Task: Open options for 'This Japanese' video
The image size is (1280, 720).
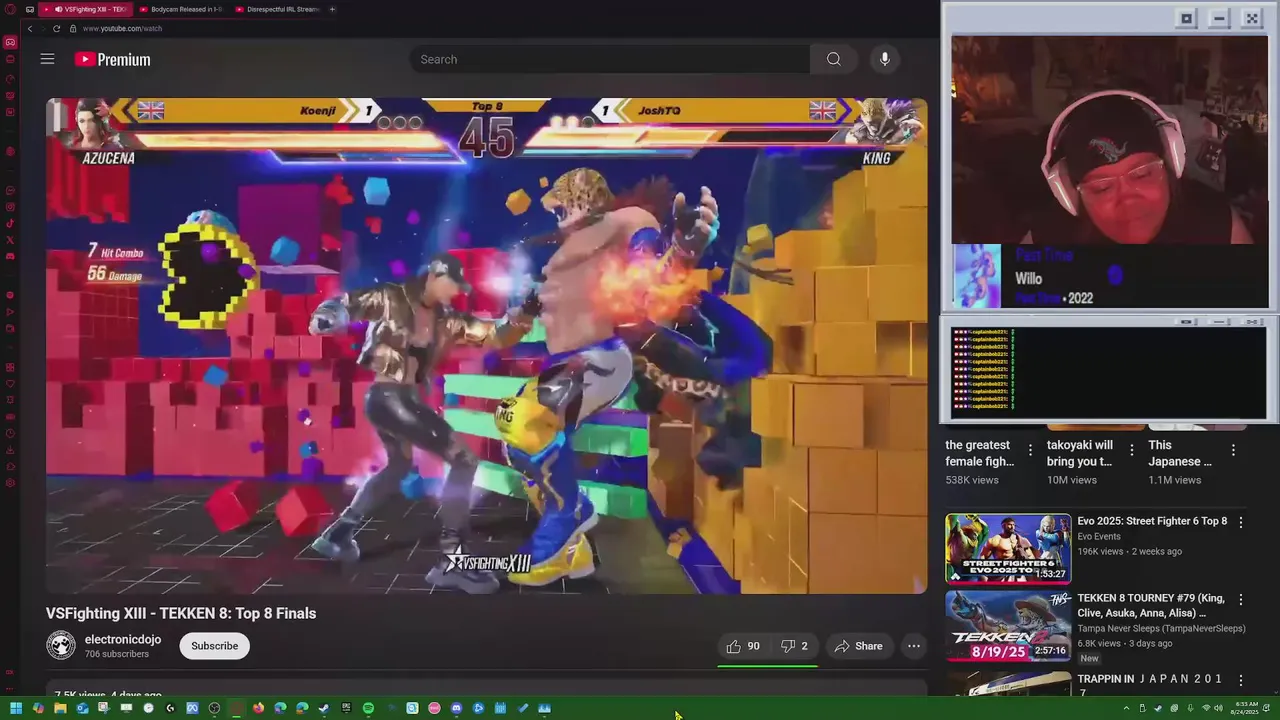Action: coord(1233,450)
